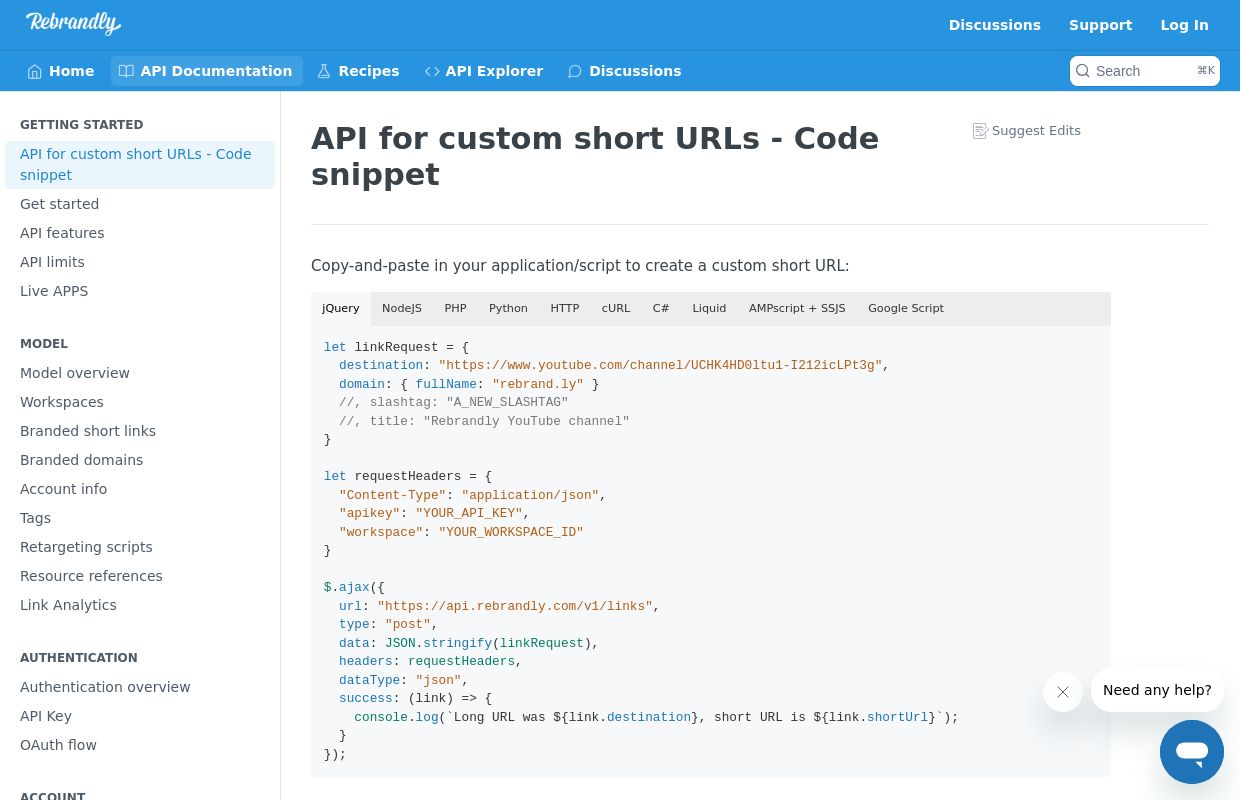
Task: Open API features in sidebar
Action: [140, 233]
